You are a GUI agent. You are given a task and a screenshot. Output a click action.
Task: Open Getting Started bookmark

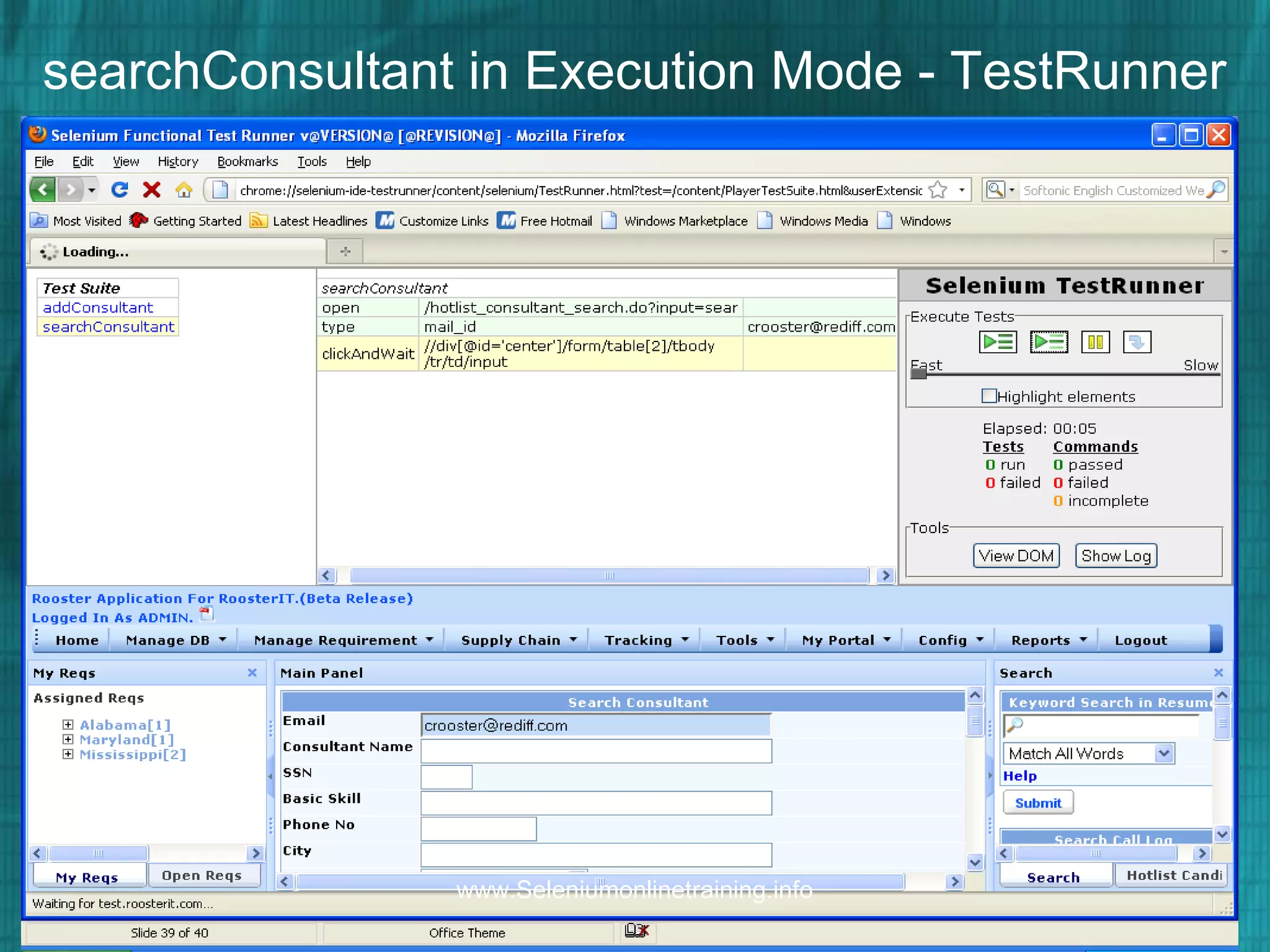point(186,221)
